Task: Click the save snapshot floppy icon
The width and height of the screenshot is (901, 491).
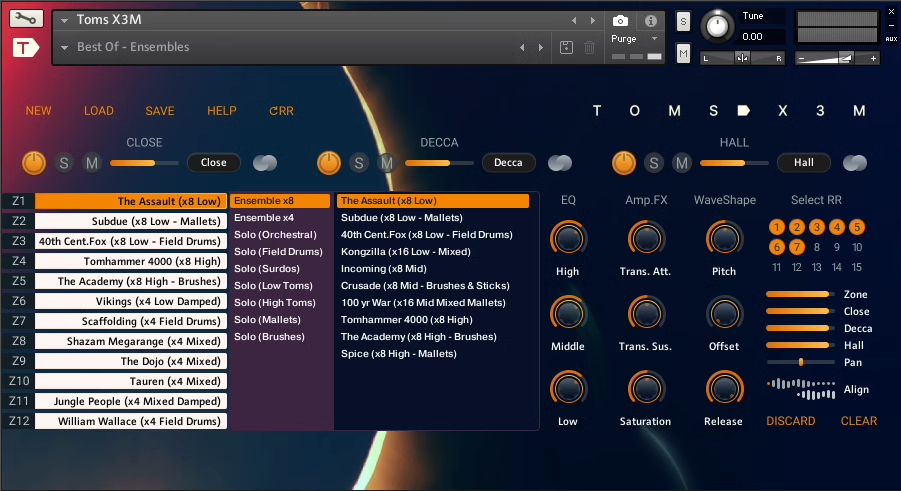Action: (x=566, y=47)
